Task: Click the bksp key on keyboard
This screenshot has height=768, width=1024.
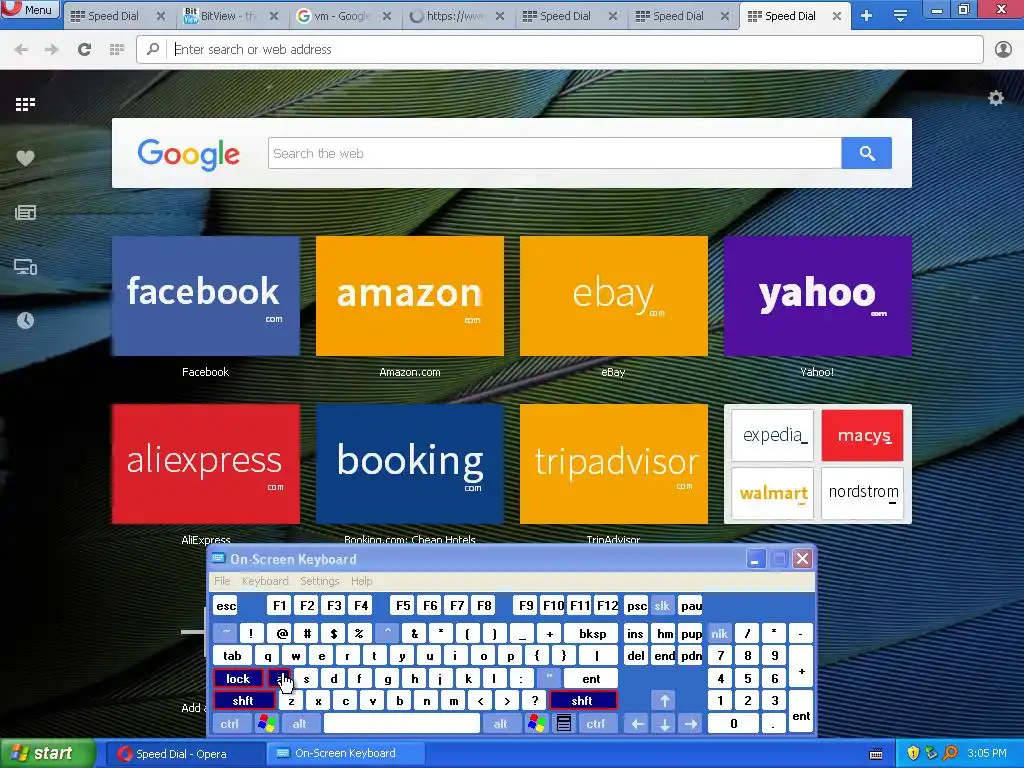Action: pos(592,633)
